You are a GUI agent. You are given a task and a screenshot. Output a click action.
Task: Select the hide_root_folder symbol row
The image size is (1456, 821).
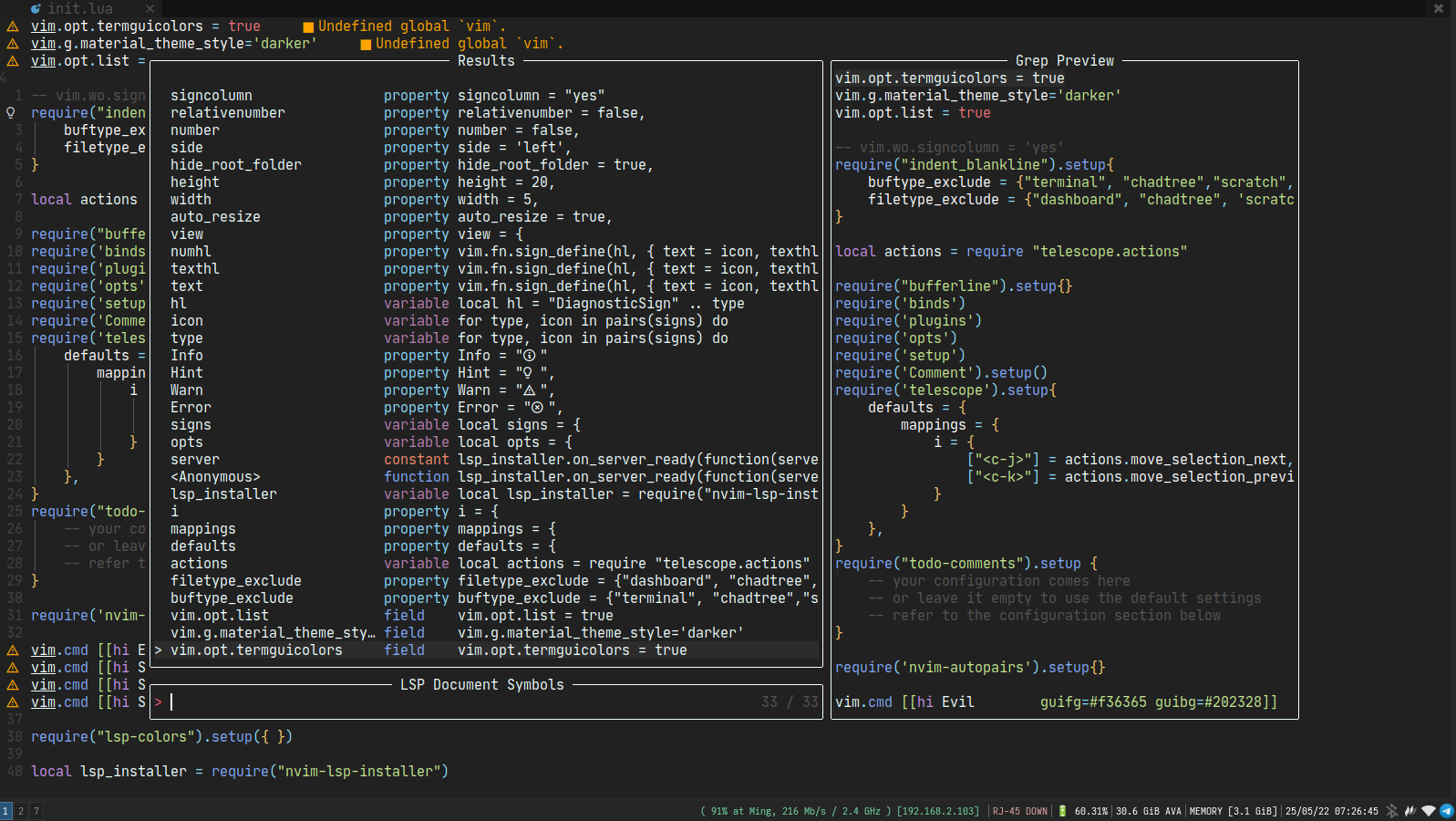pos(488,165)
